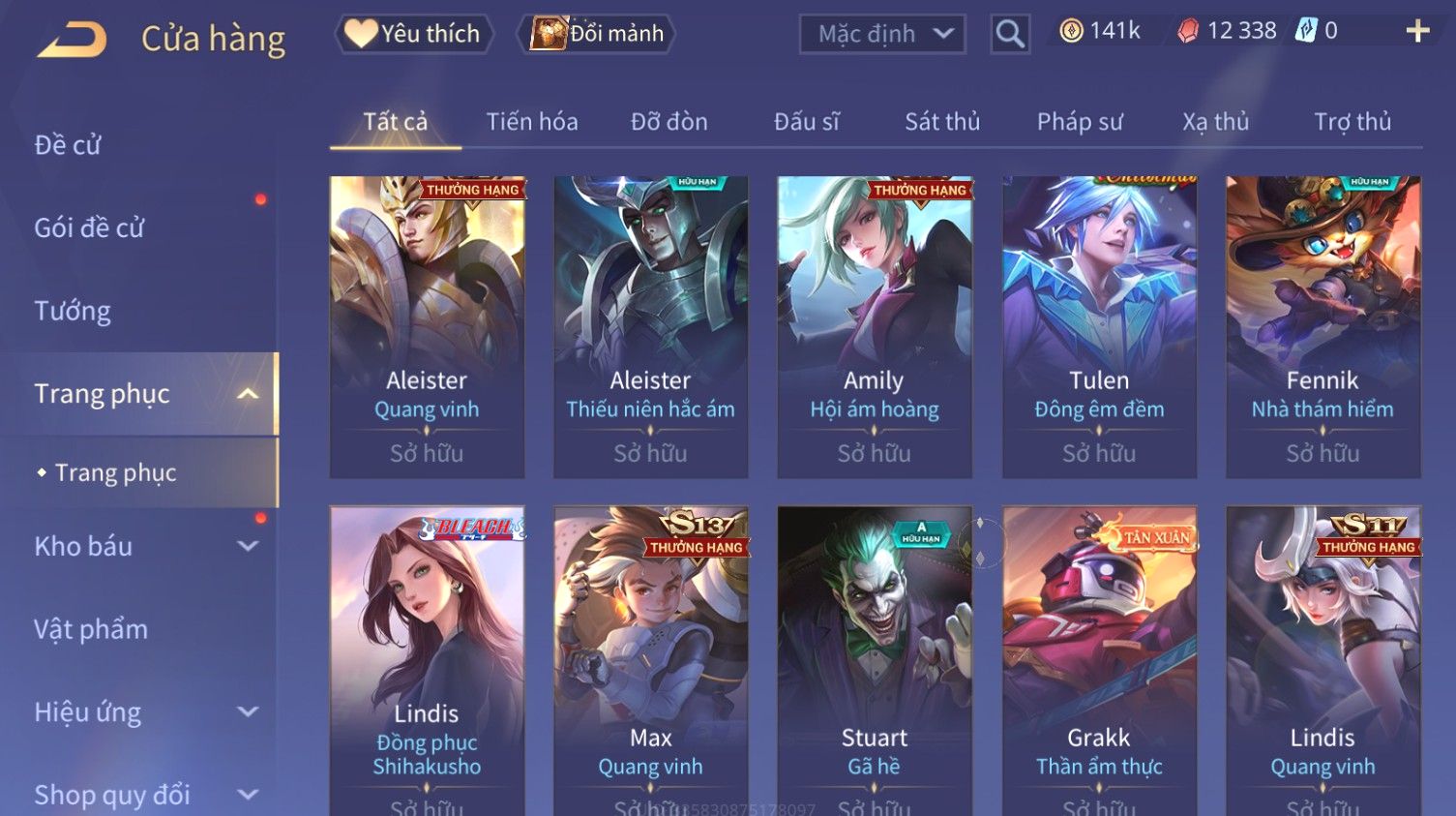The image size is (1456, 816).
Task: Expand the Shop quy đổi section
Action: point(248,795)
